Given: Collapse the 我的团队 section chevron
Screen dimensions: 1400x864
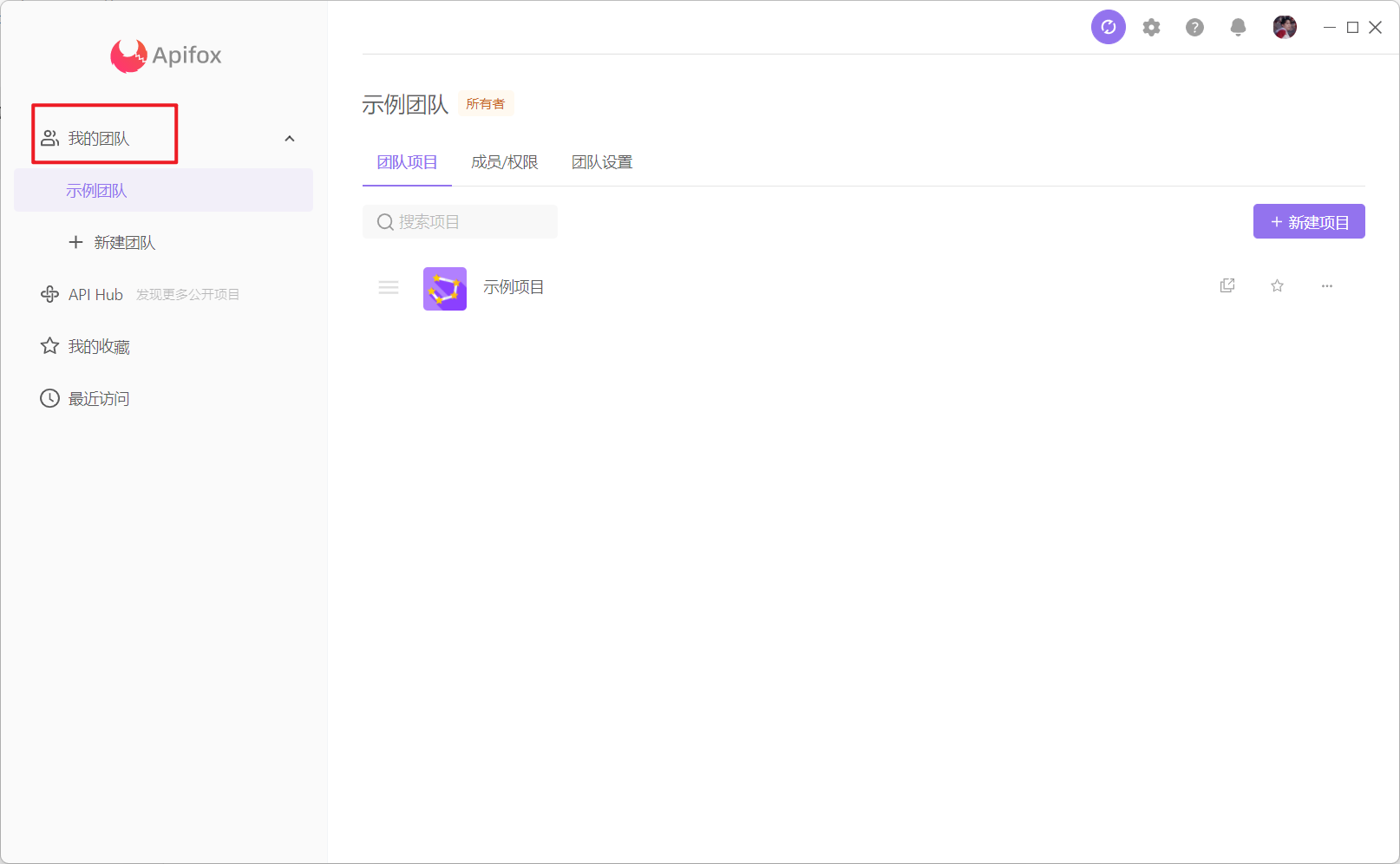Looking at the screenshot, I should [290, 139].
